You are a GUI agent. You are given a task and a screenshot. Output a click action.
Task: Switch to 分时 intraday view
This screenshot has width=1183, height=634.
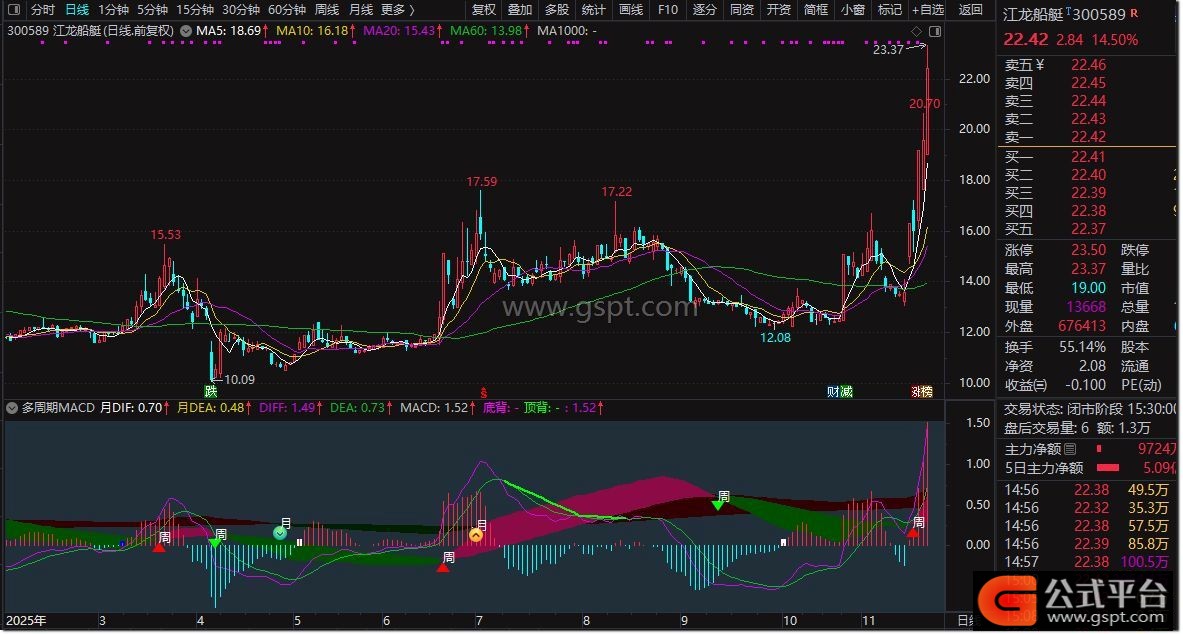pos(42,10)
